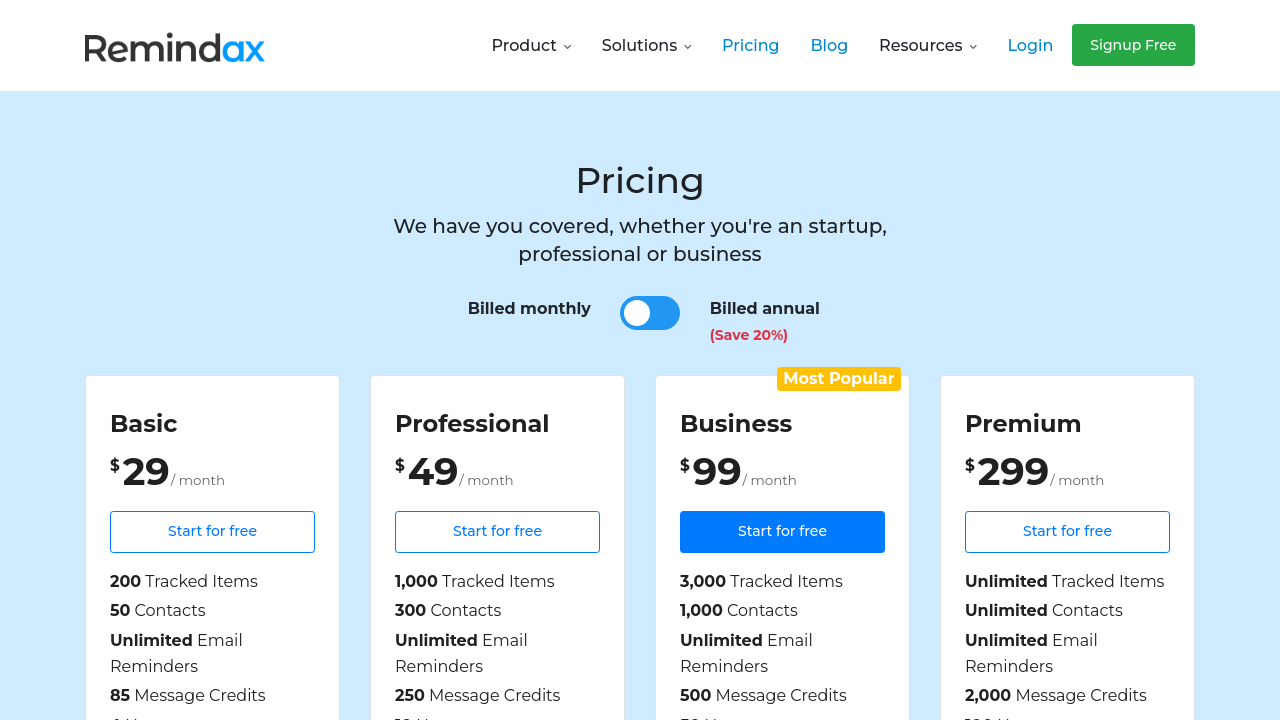
Task: Click the Most Popular badge
Action: point(838,379)
